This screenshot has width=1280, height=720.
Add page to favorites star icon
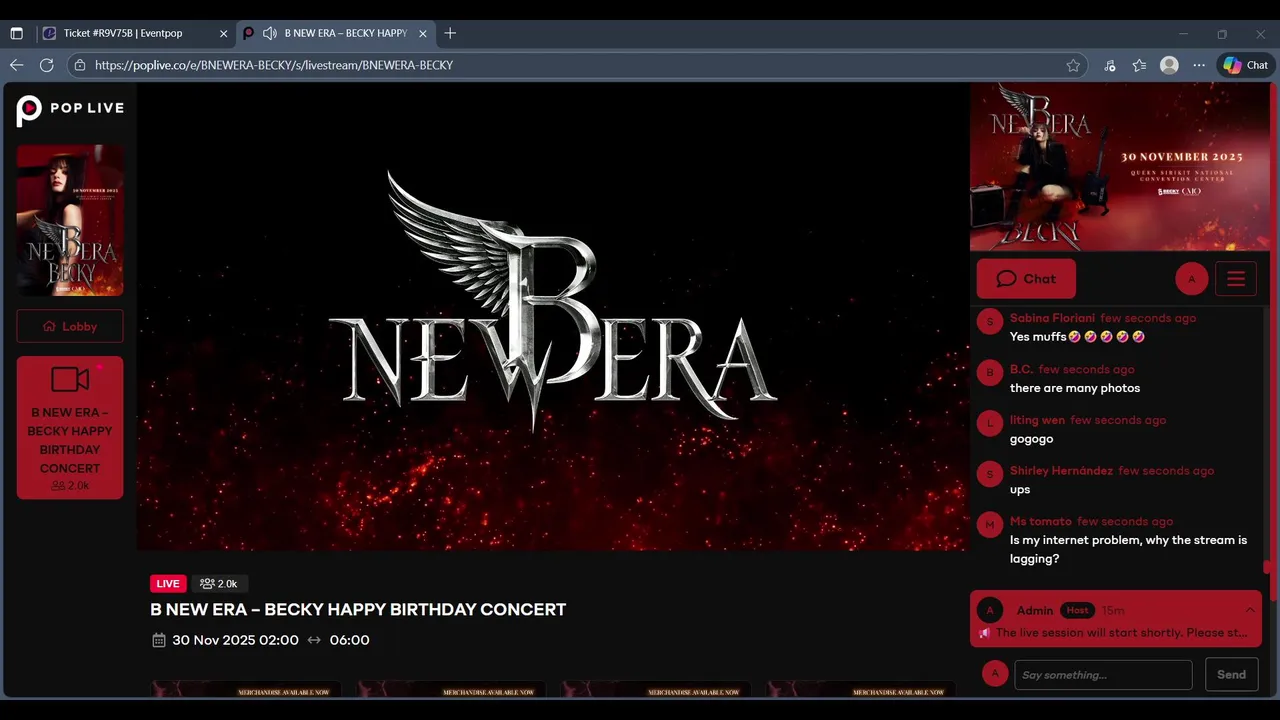pyautogui.click(x=1073, y=65)
